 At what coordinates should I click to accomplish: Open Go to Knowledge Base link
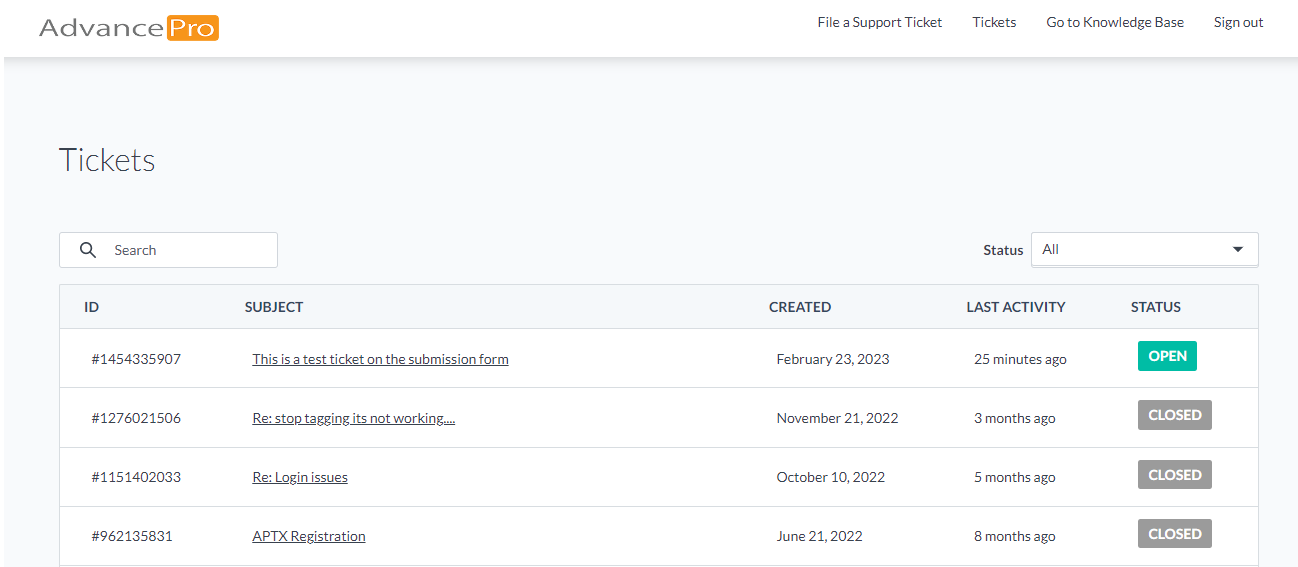coord(1115,22)
